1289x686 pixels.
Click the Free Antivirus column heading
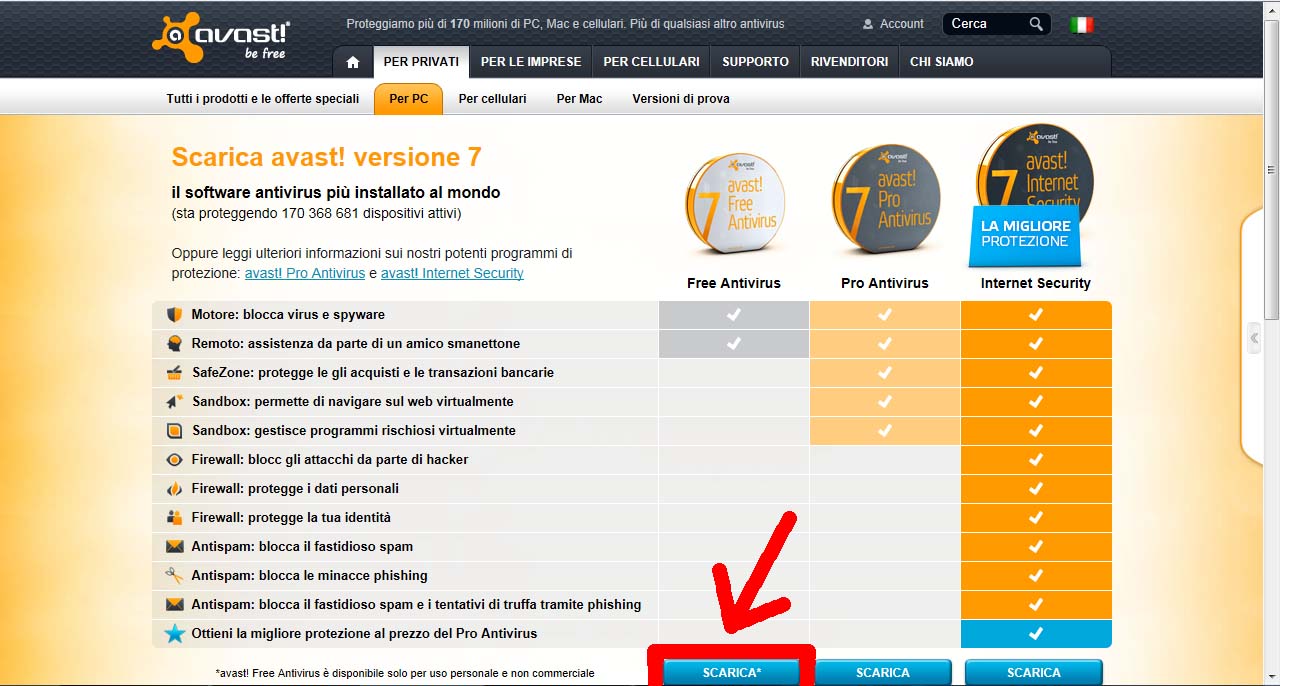[x=734, y=283]
